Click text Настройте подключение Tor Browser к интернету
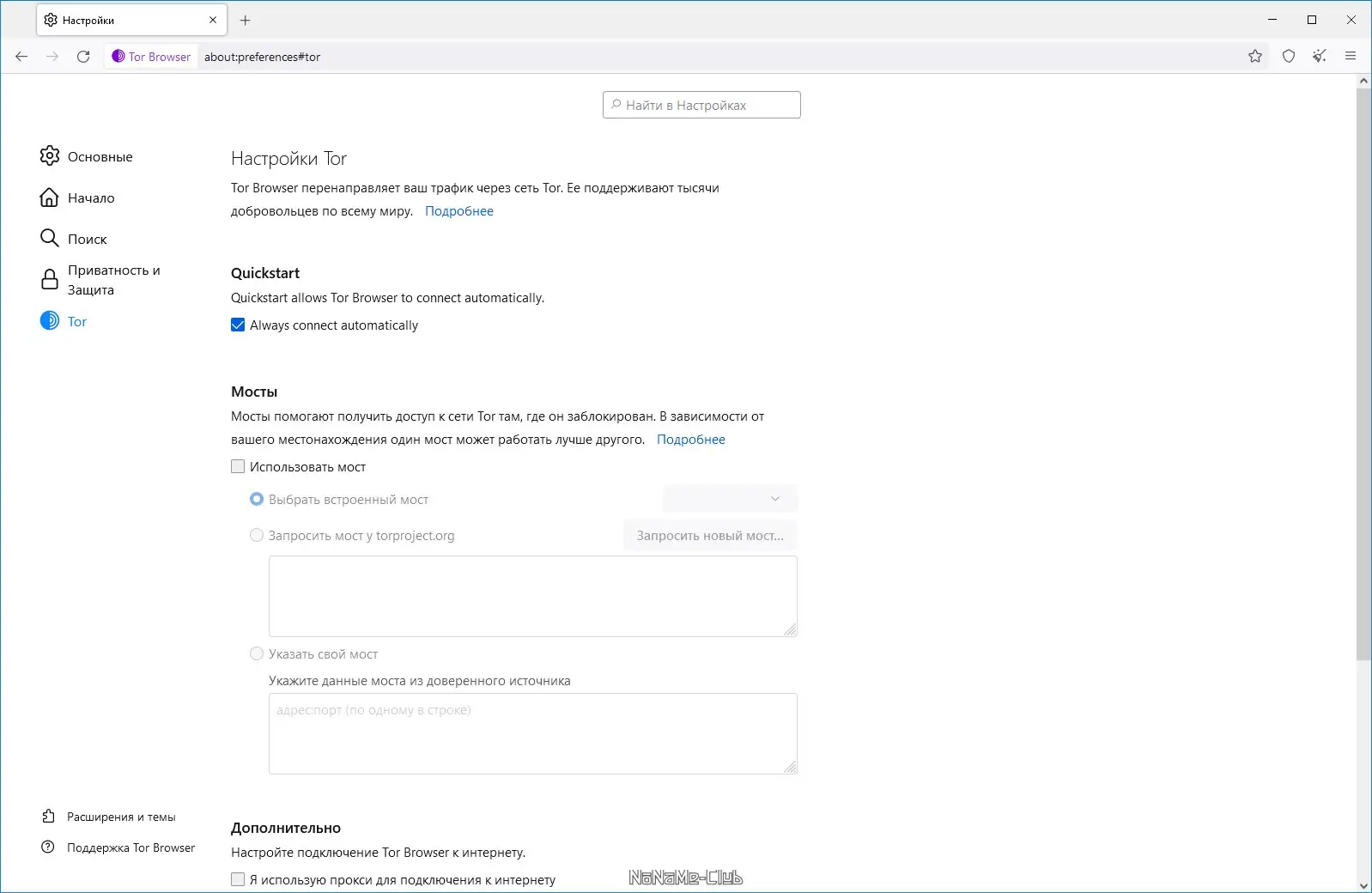This screenshot has height=893, width=1372. tap(378, 853)
